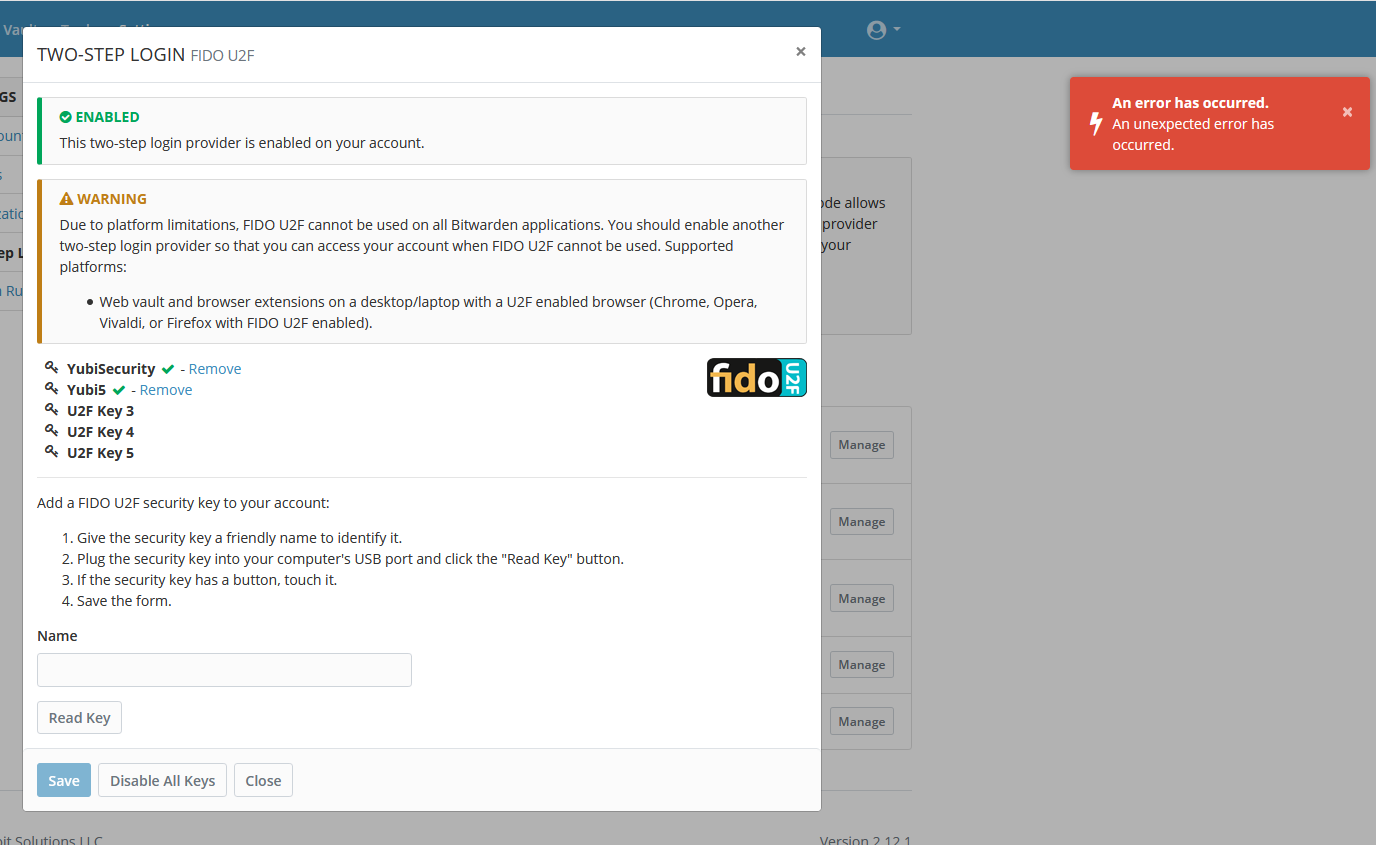Click the last Manage button in background page

pos(862,722)
